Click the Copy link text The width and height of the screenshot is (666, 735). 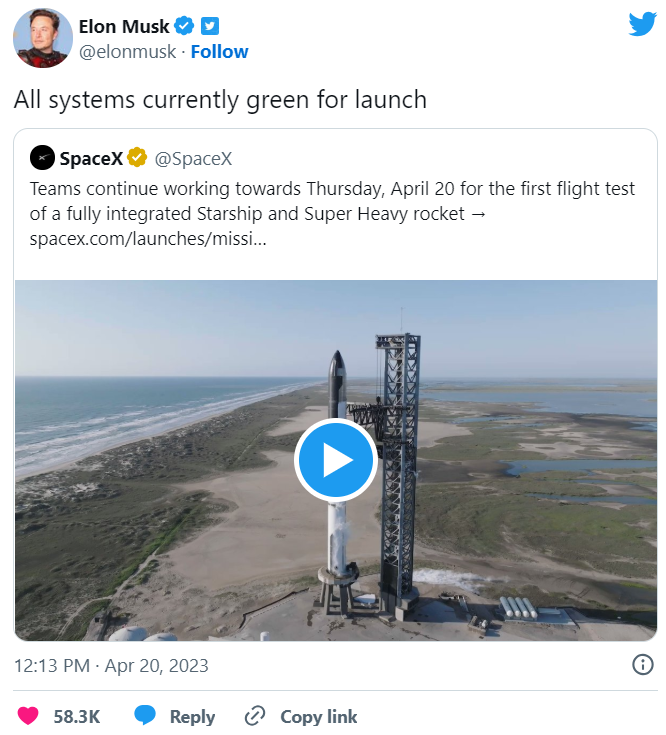coord(318,716)
